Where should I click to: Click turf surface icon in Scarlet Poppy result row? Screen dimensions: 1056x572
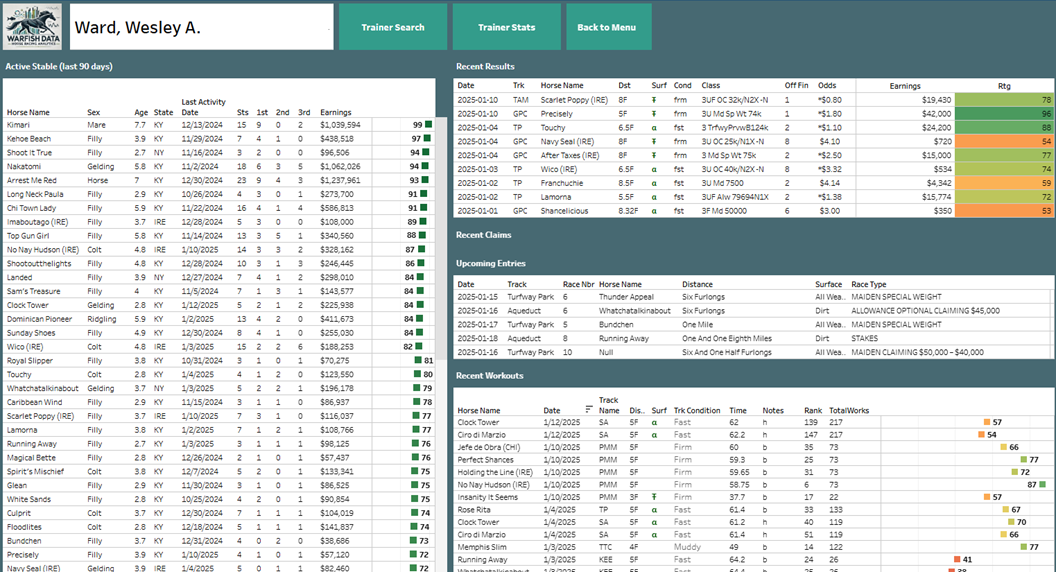pos(654,100)
